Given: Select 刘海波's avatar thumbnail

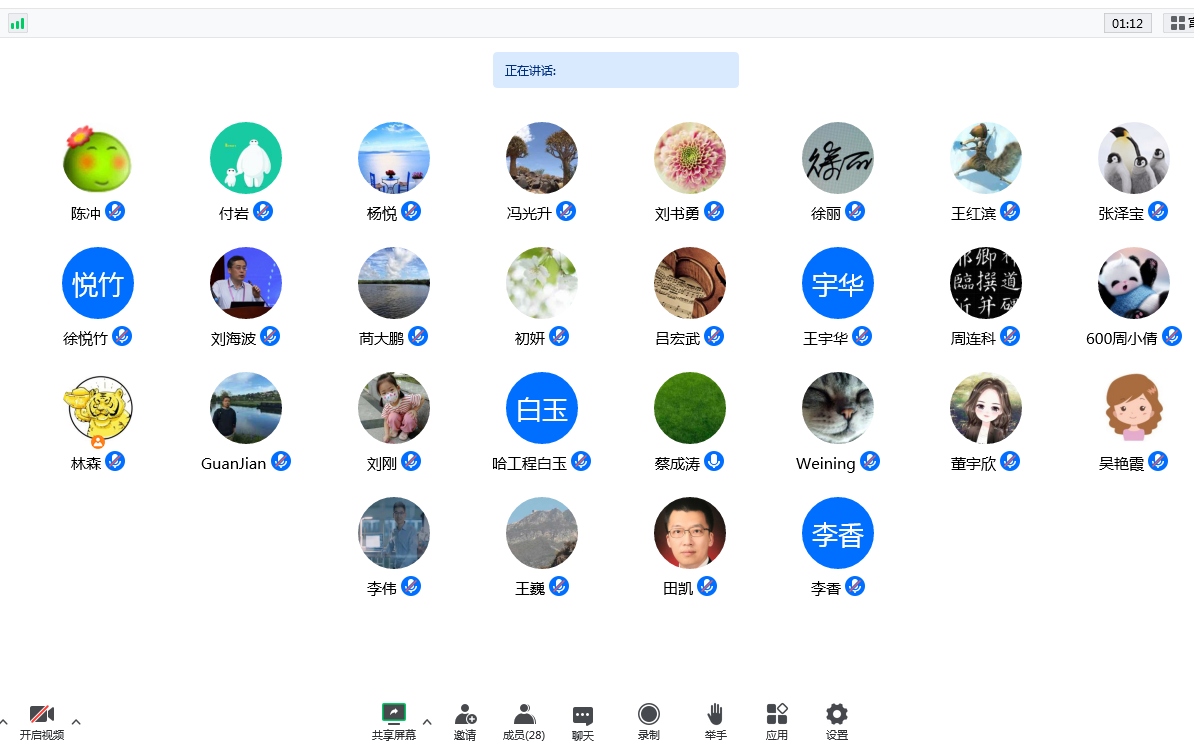Looking at the screenshot, I should 246,283.
